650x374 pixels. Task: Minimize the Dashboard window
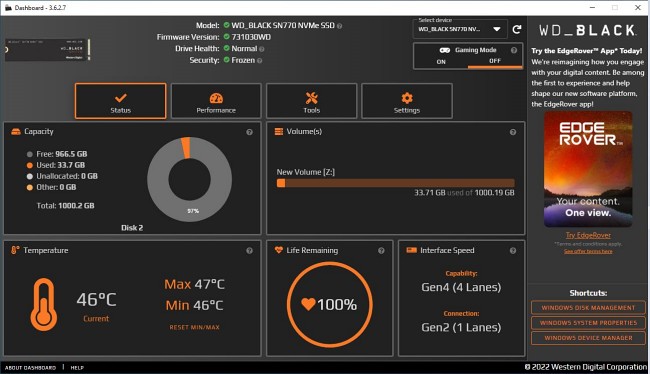pyautogui.click(x=592, y=7)
